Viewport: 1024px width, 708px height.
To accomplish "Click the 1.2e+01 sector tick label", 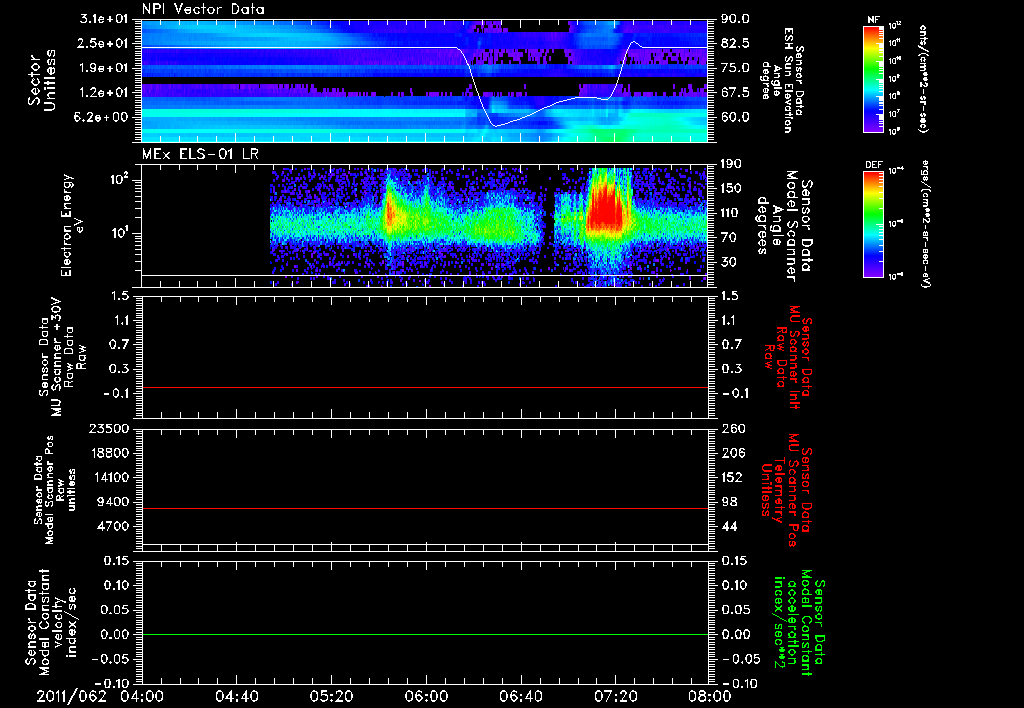I will 104,93.
